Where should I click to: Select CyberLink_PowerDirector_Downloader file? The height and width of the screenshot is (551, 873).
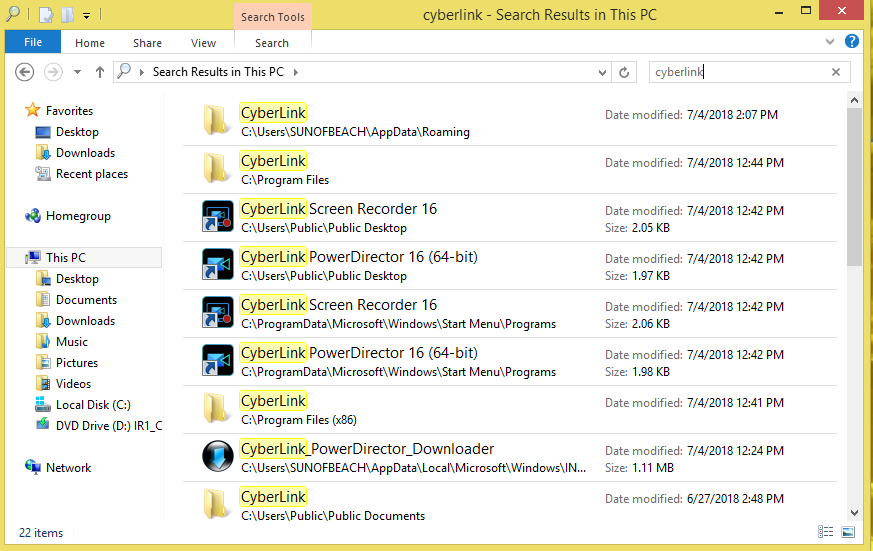coord(509,457)
